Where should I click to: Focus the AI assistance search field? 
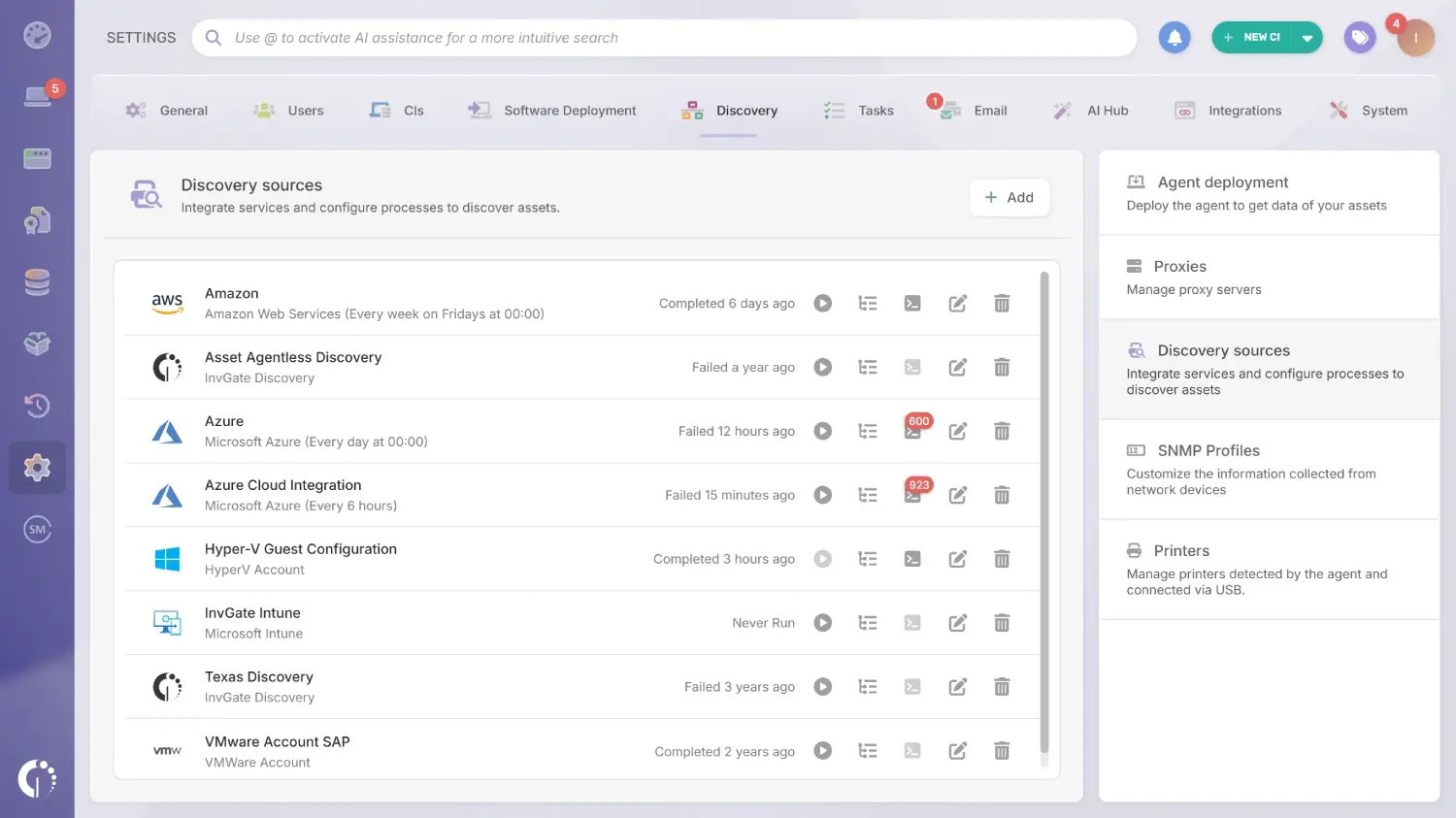pos(670,38)
